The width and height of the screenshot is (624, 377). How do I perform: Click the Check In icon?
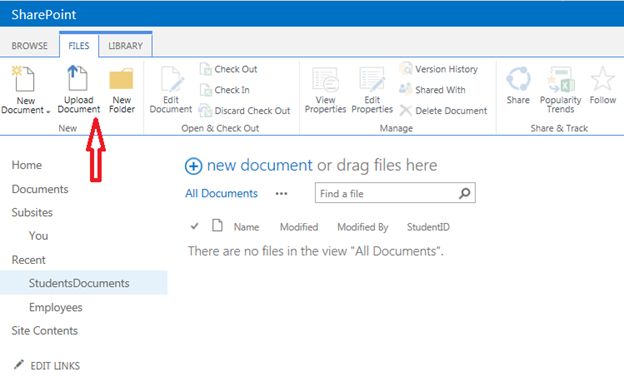tap(206, 90)
